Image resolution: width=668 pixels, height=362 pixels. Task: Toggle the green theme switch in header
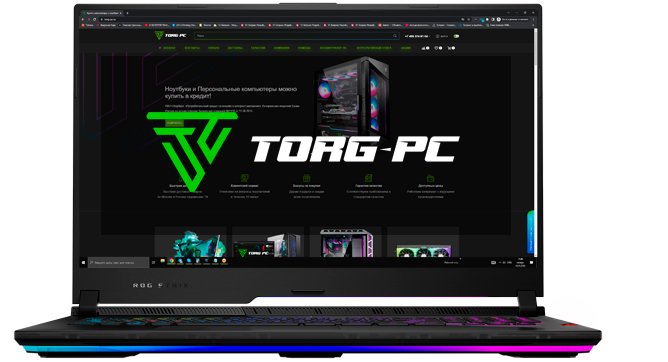point(456,36)
